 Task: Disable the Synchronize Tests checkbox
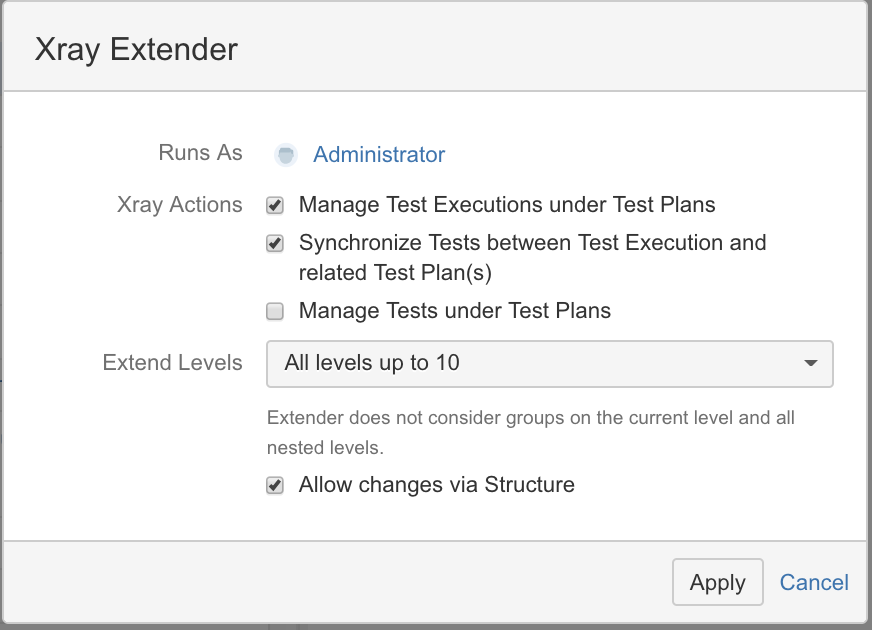275,243
